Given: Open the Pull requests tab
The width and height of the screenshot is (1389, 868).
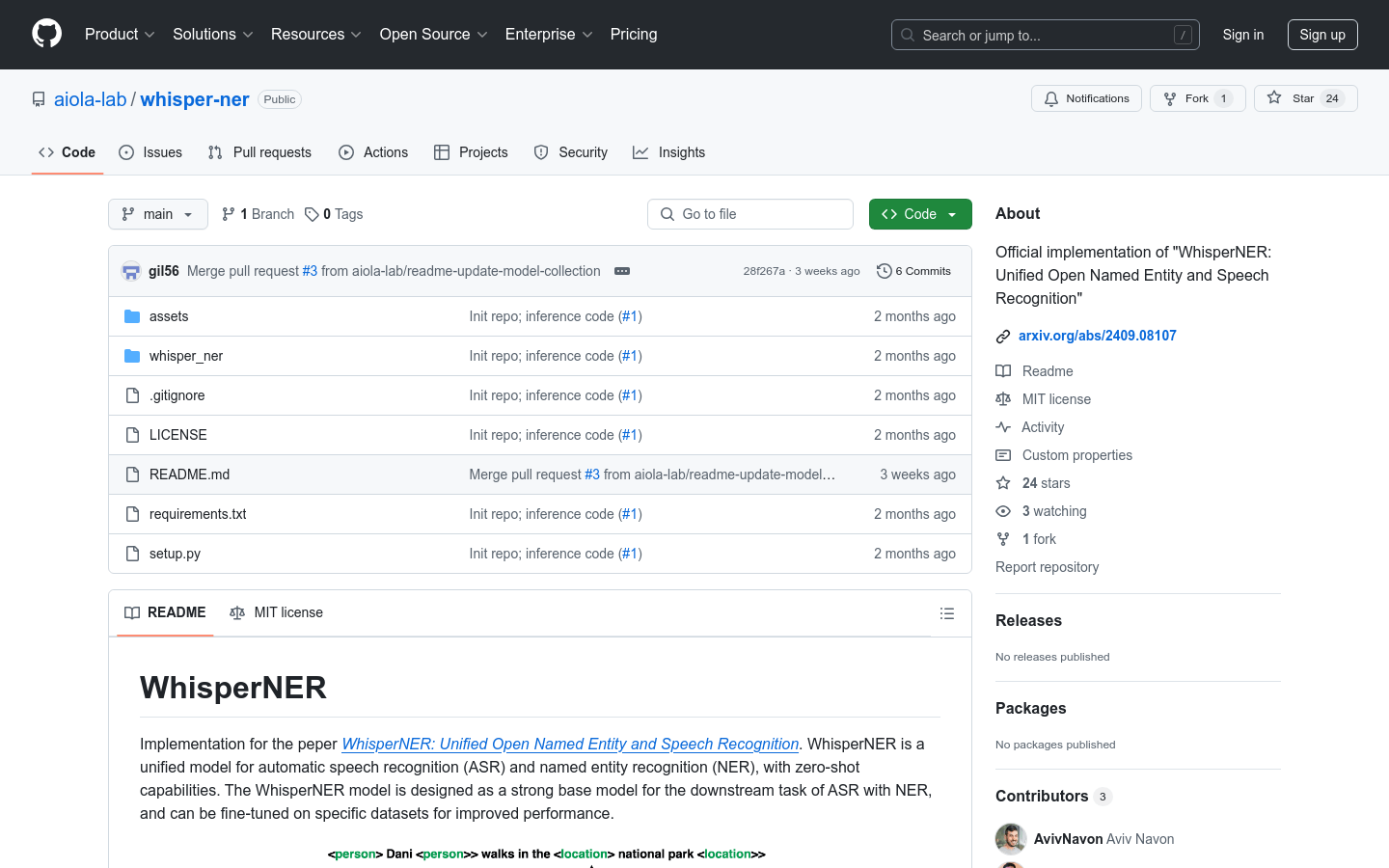Looking at the screenshot, I should [x=259, y=152].
